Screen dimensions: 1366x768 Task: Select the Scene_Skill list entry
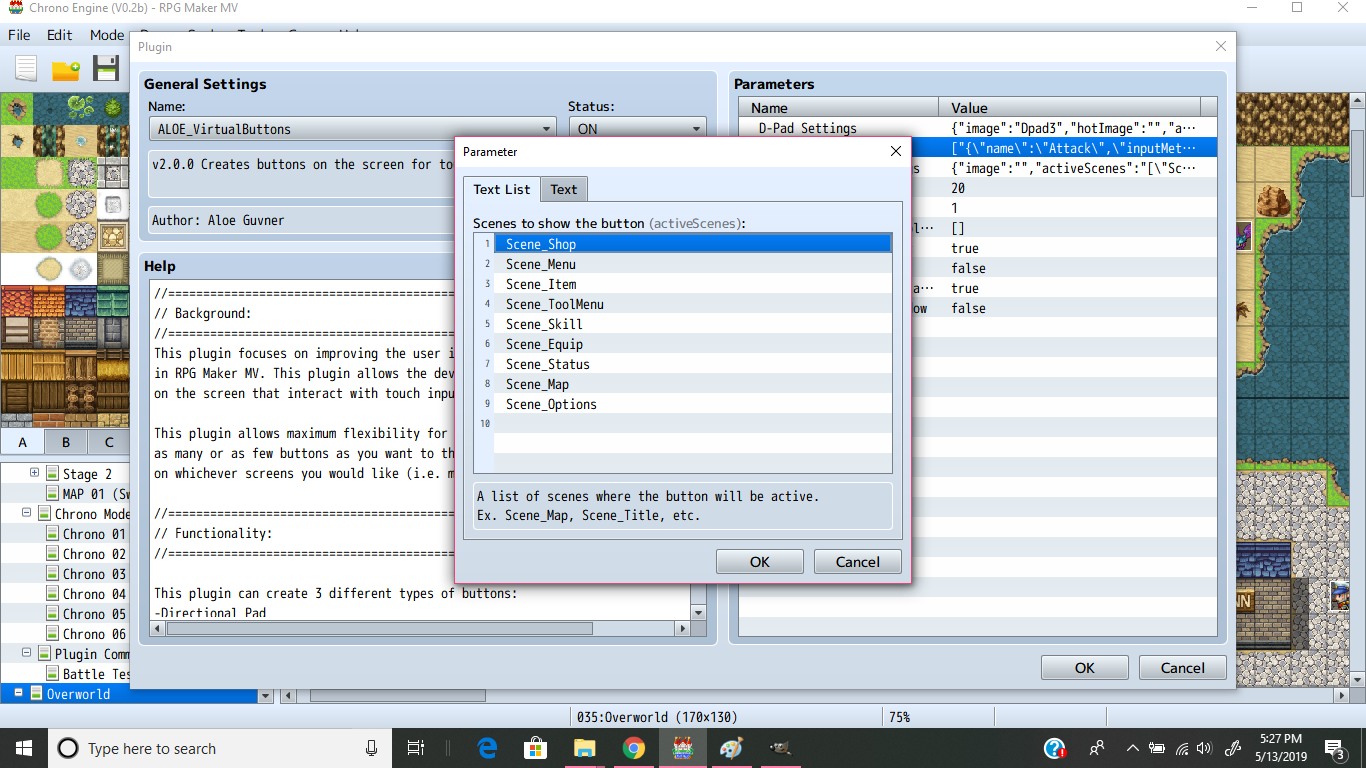[x=692, y=324]
